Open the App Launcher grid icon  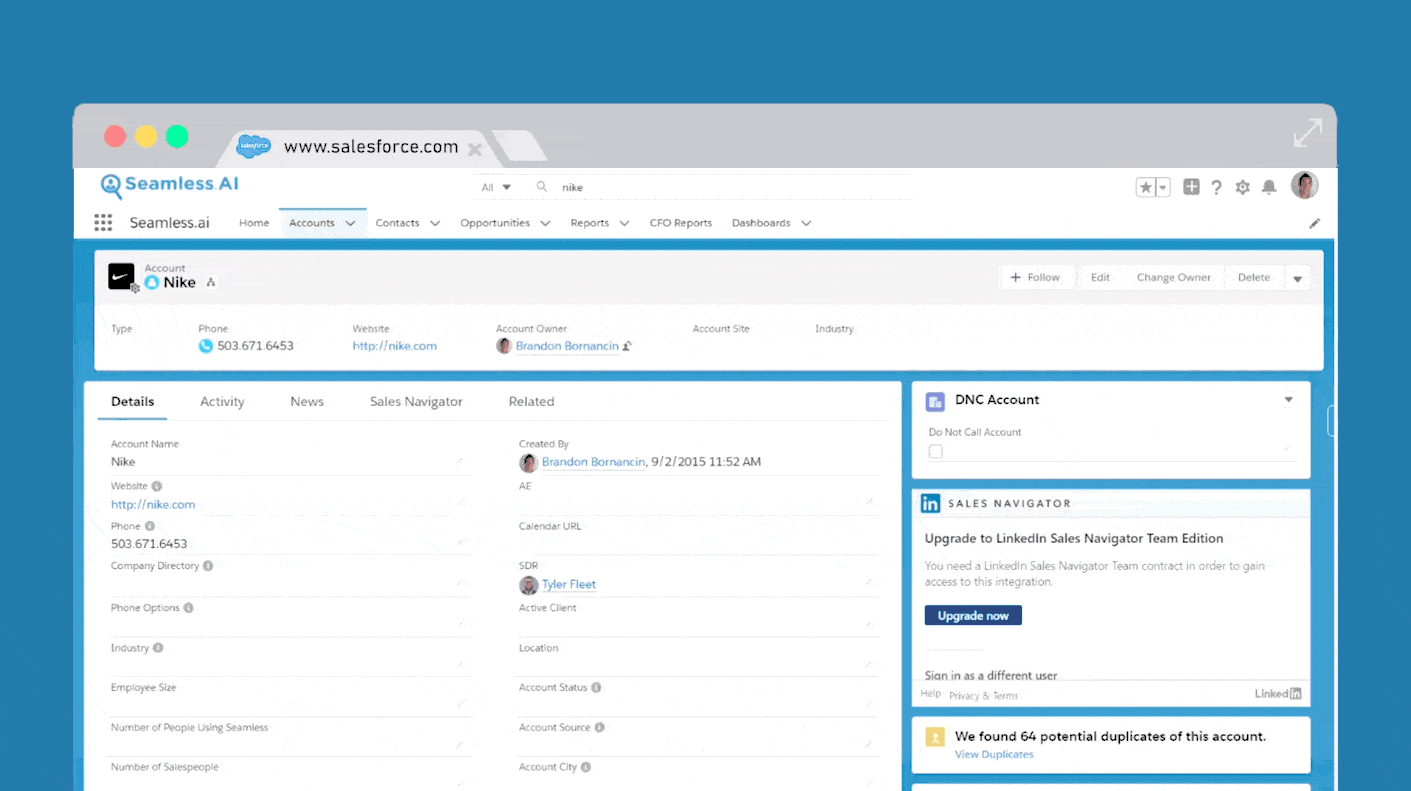103,223
